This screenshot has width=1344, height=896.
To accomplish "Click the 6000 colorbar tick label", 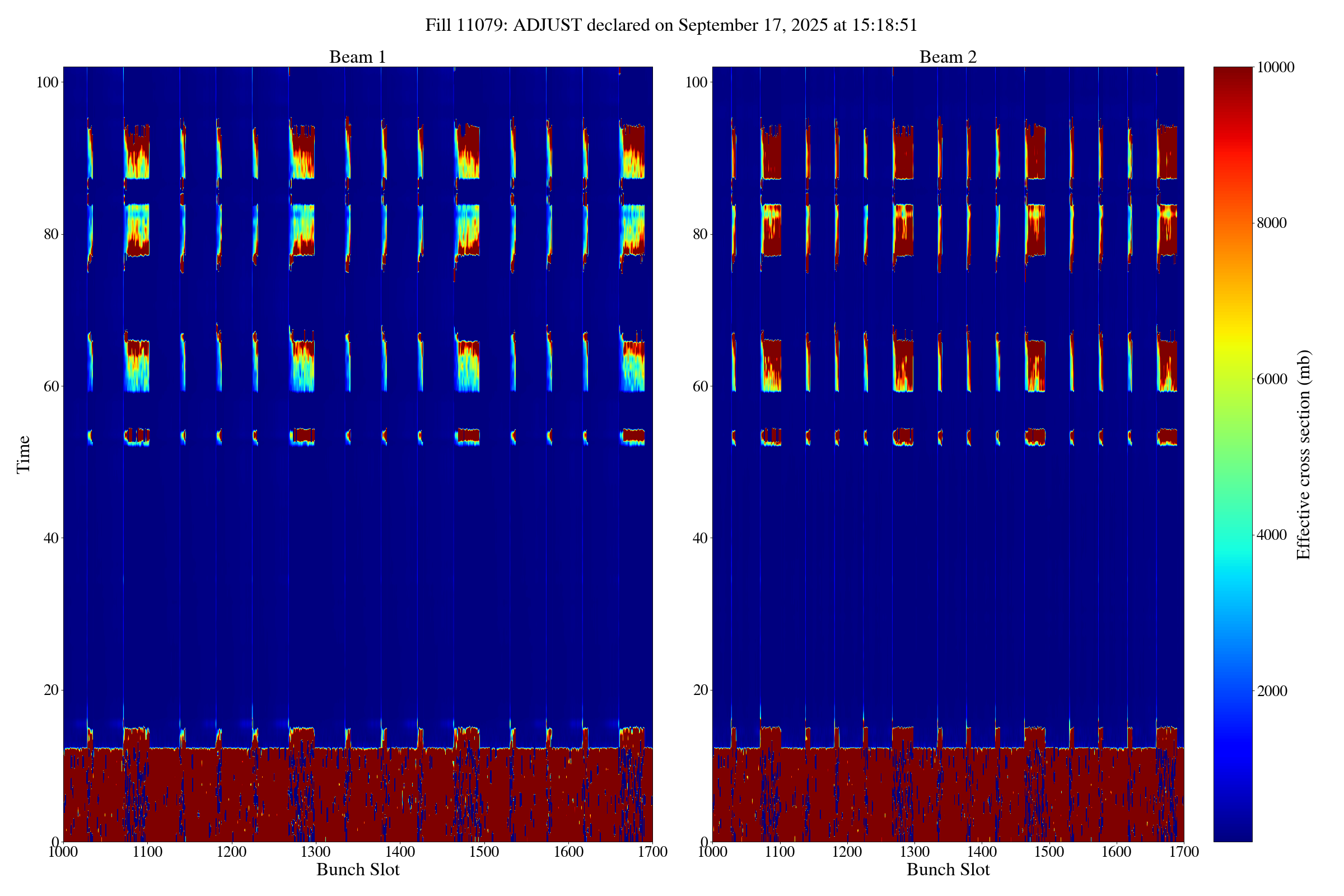I will (1271, 380).
